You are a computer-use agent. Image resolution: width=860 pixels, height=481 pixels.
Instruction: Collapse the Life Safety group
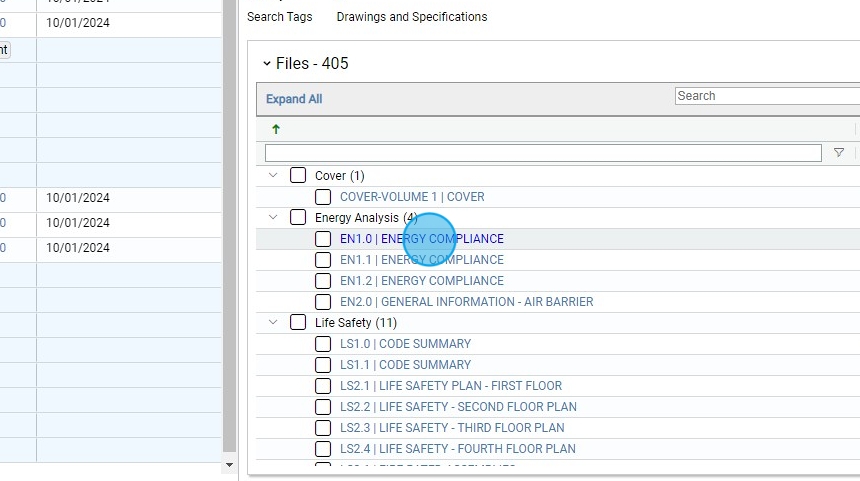click(x=273, y=323)
